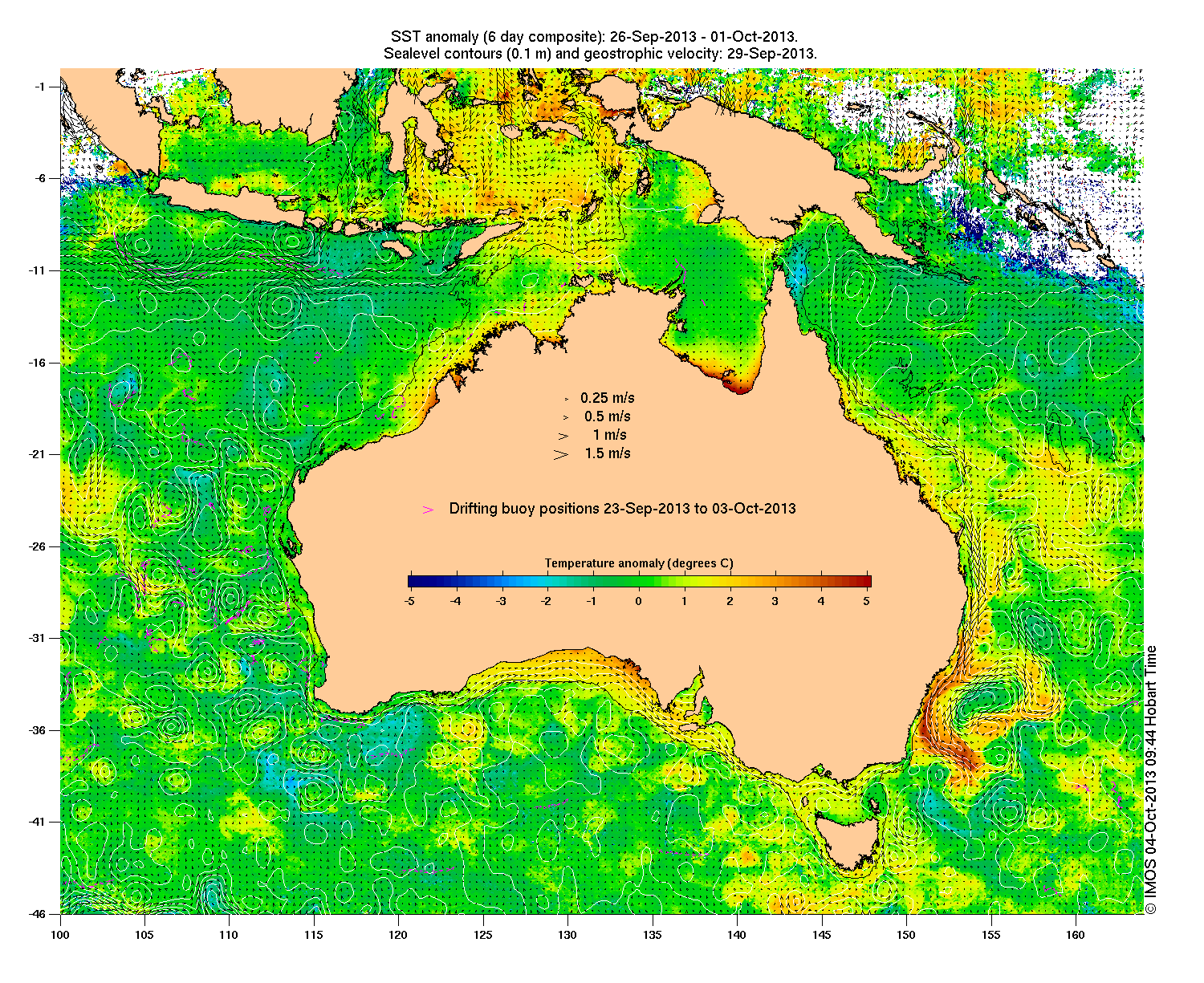Click the Tasmania island landmass
This screenshot has width=1204, height=983.
(x=850, y=843)
